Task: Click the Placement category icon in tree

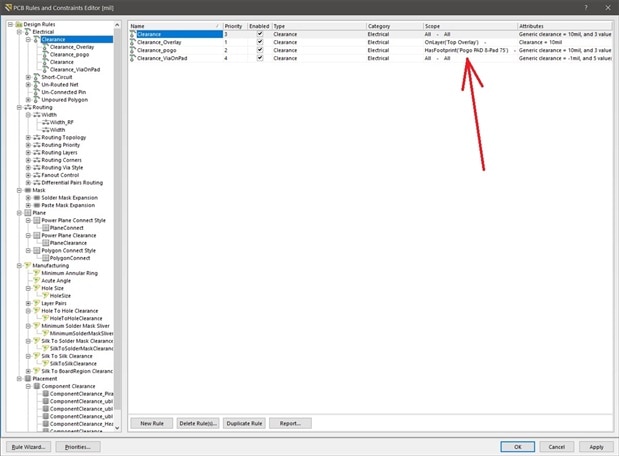Action: click(x=28, y=379)
